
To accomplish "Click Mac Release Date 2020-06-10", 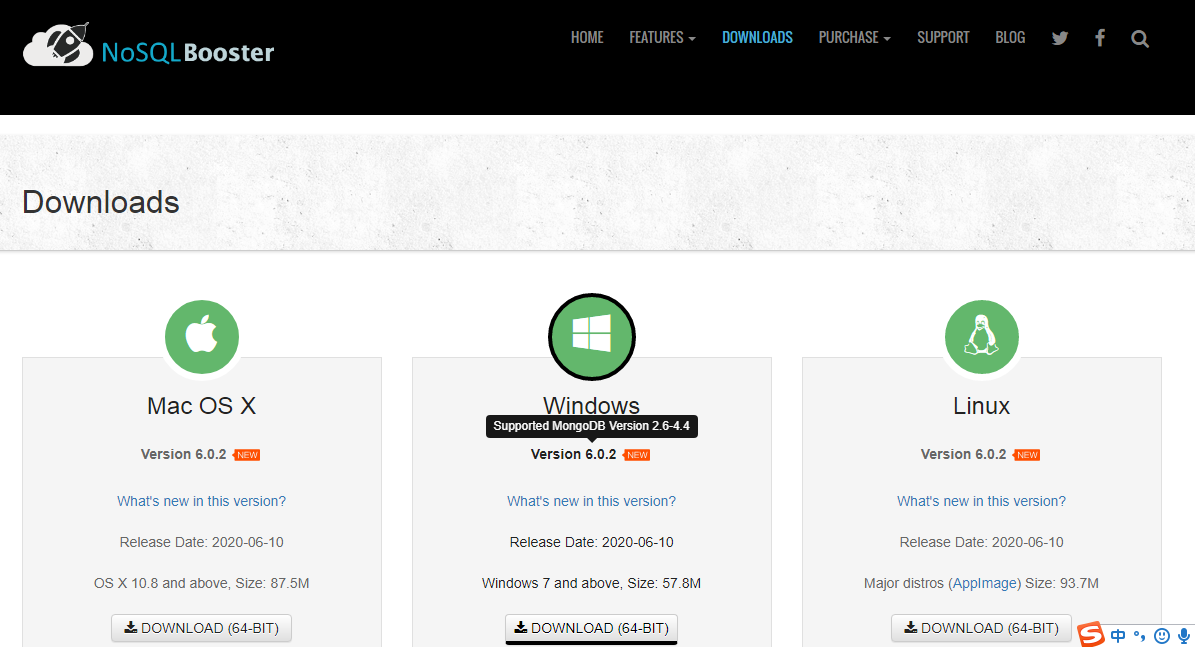I will tap(201, 542).
